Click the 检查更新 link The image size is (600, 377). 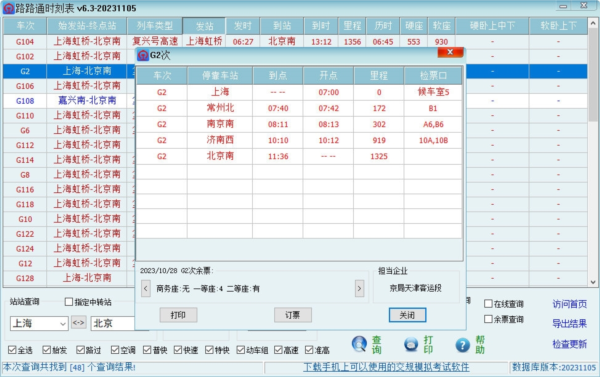[x=569, y=344]
